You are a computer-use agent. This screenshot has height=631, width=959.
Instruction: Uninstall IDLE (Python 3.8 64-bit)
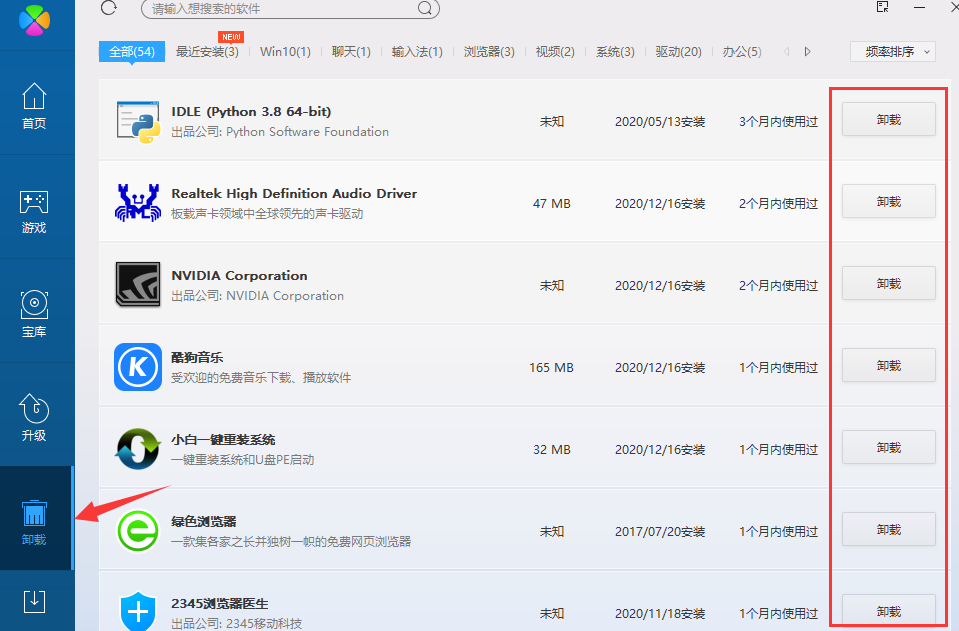coord(889,119)
